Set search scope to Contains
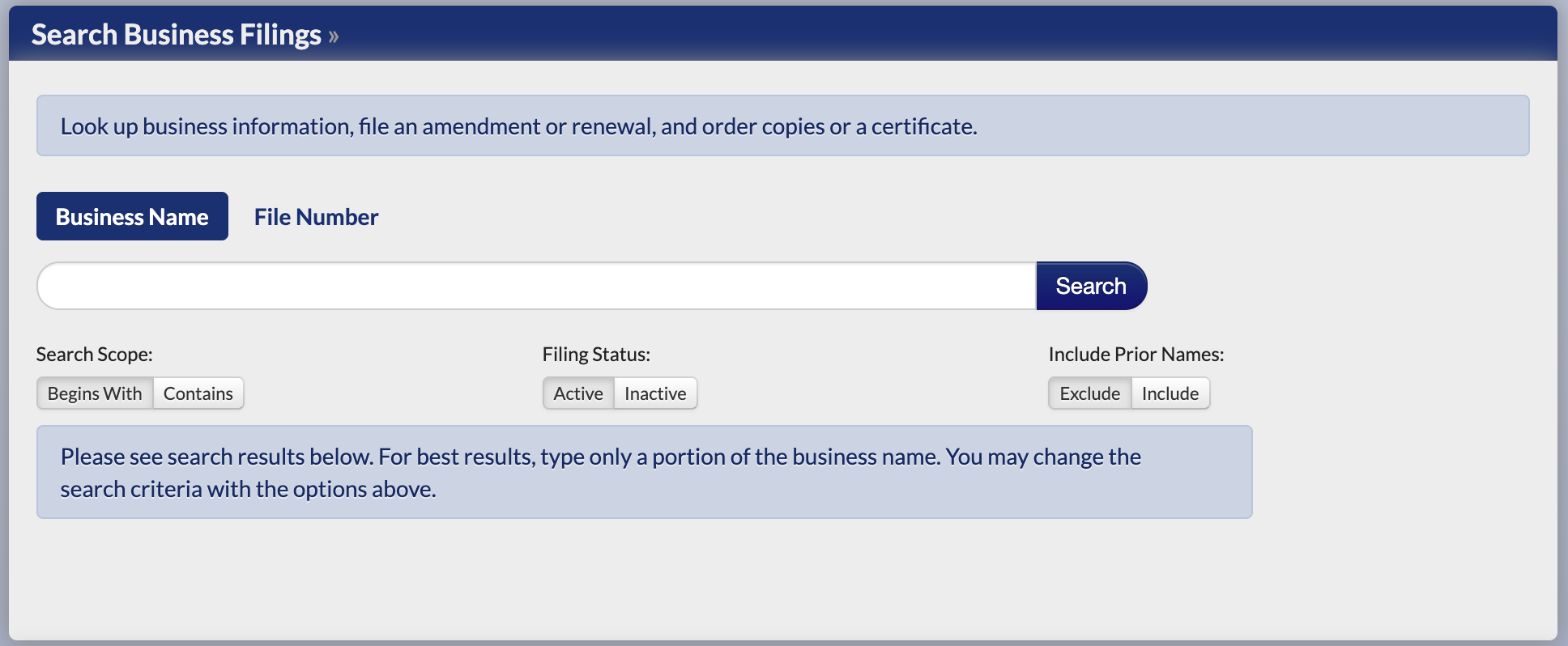This screenshot has width=1568, height=646. click(x=198, y=393)
